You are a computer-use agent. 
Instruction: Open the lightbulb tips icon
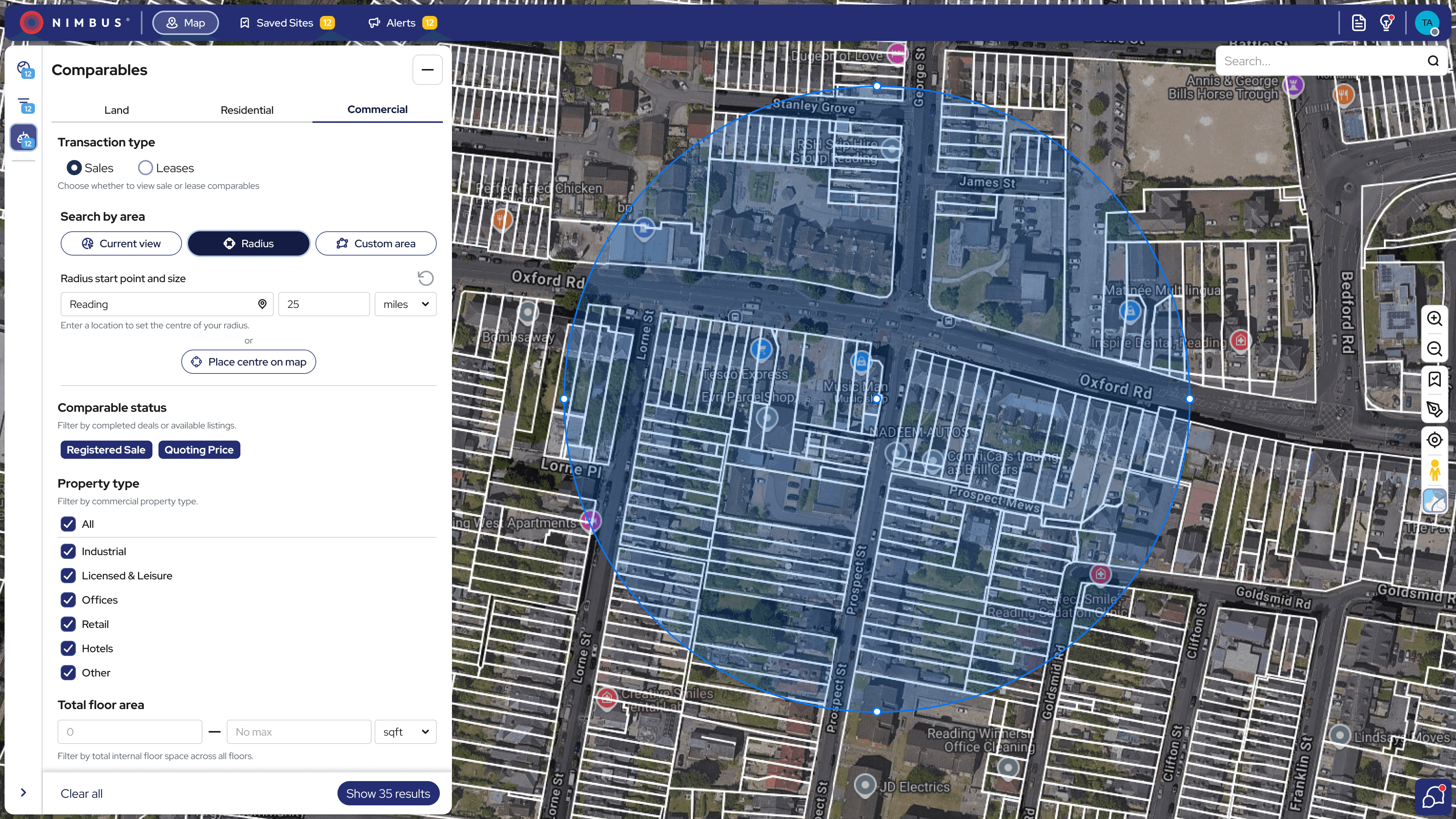(1386, 23)
